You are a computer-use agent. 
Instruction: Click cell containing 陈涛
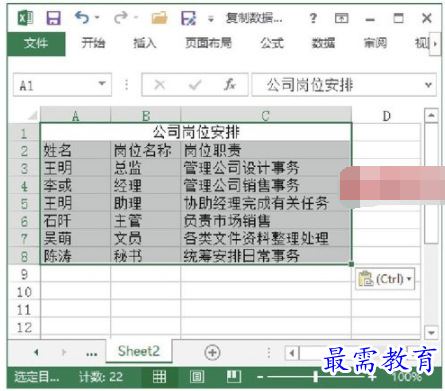pos(75,256)
